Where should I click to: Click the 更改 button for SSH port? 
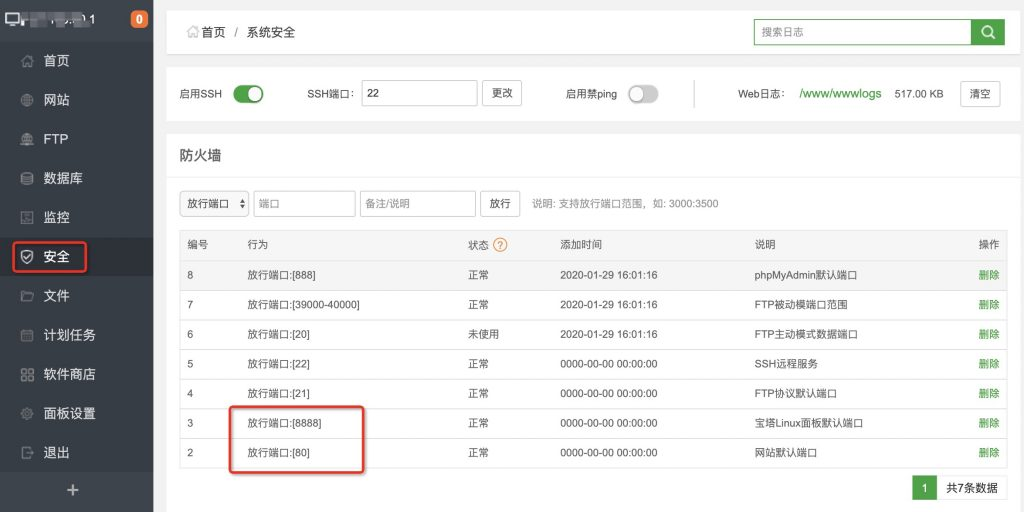tap(502, 93)
